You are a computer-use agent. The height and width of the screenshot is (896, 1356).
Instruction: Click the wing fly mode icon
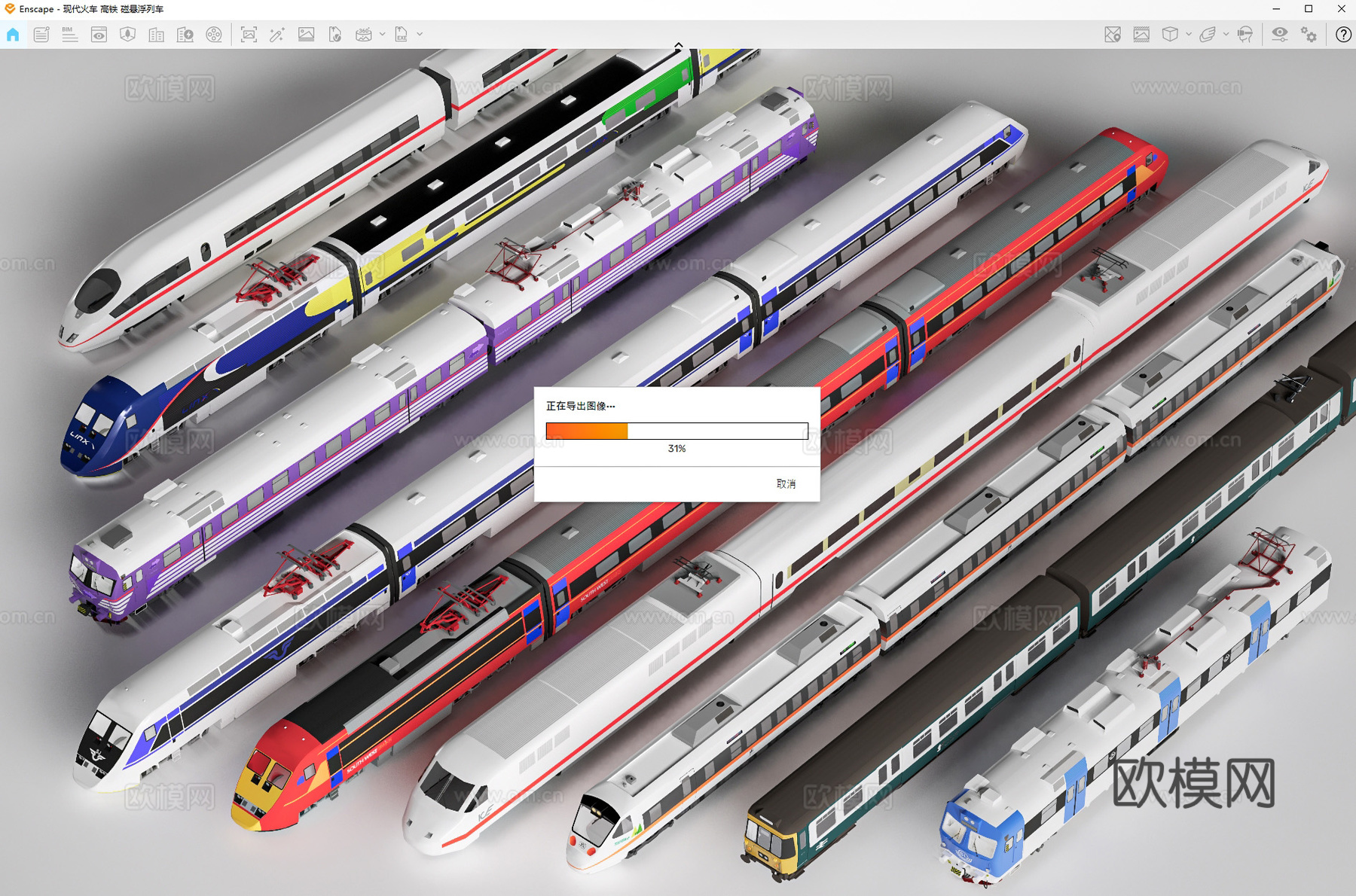click(x=1208, y=35)
